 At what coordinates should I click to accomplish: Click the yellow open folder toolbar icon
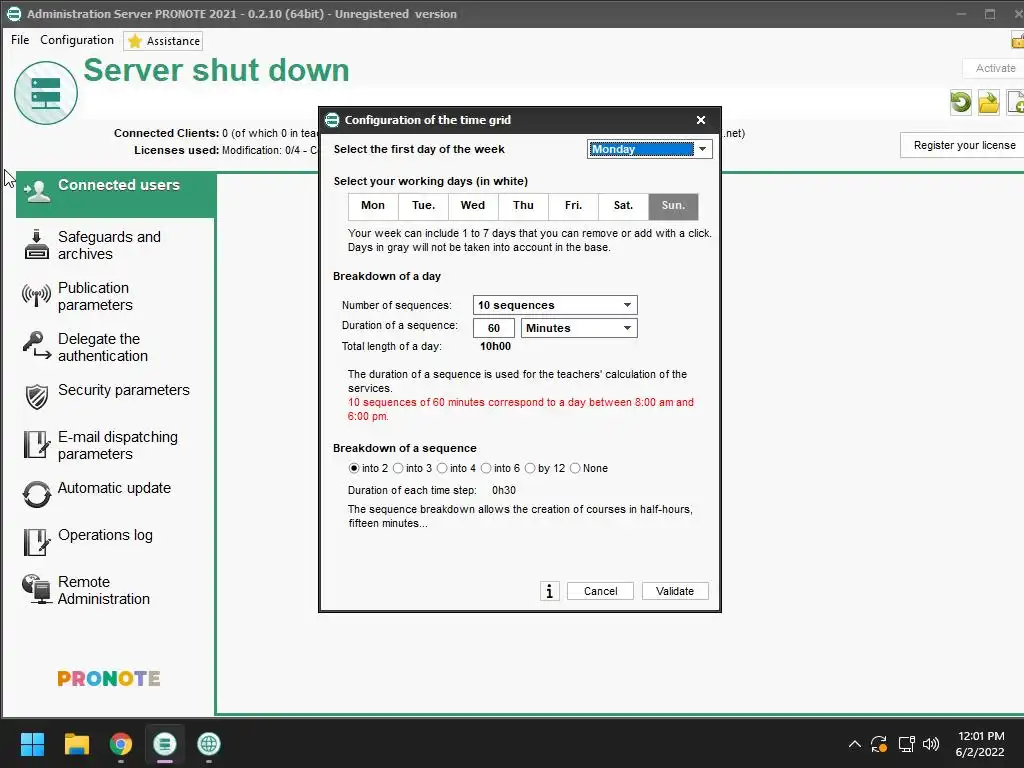[989, 103]
